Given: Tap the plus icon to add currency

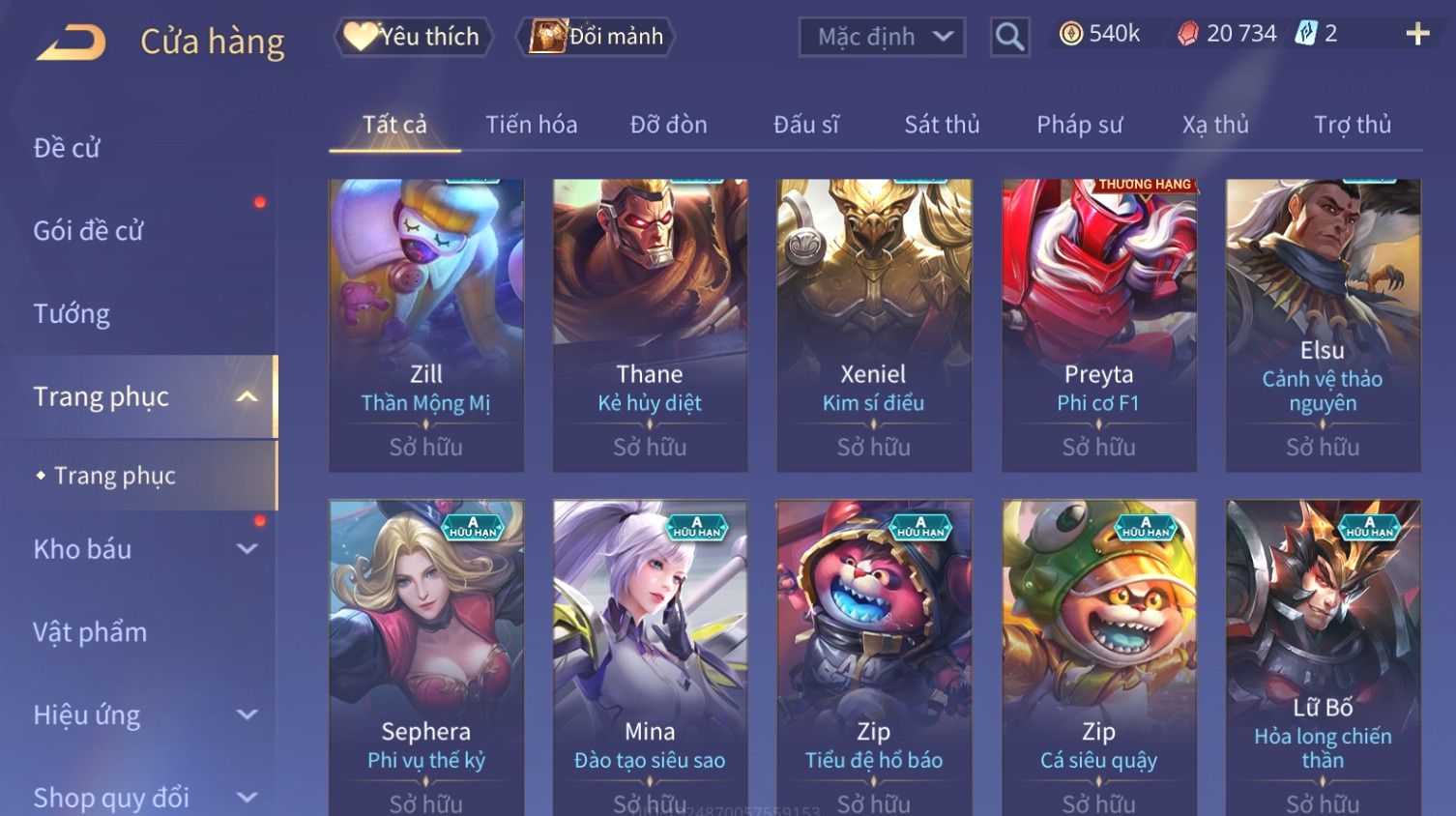Looking at the screenshot, I should (1417, 35).
